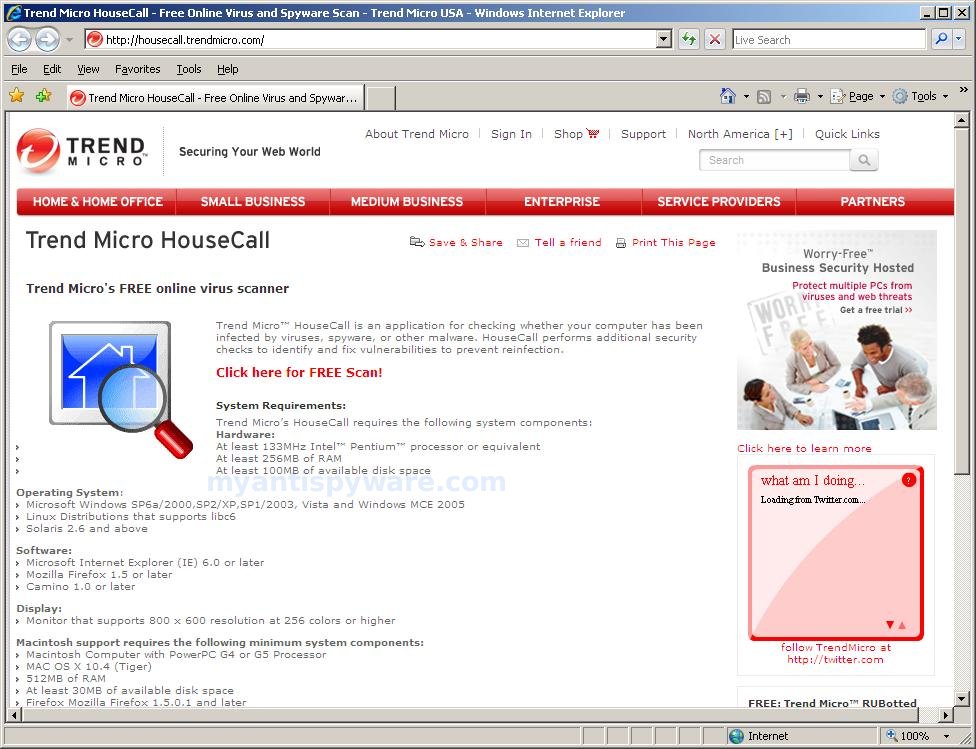Open the Small Business section
The image size is (976, 749).
[x=253, y=202]
